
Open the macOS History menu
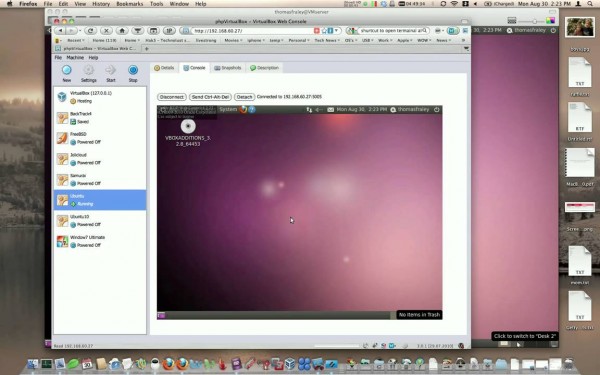101,4
